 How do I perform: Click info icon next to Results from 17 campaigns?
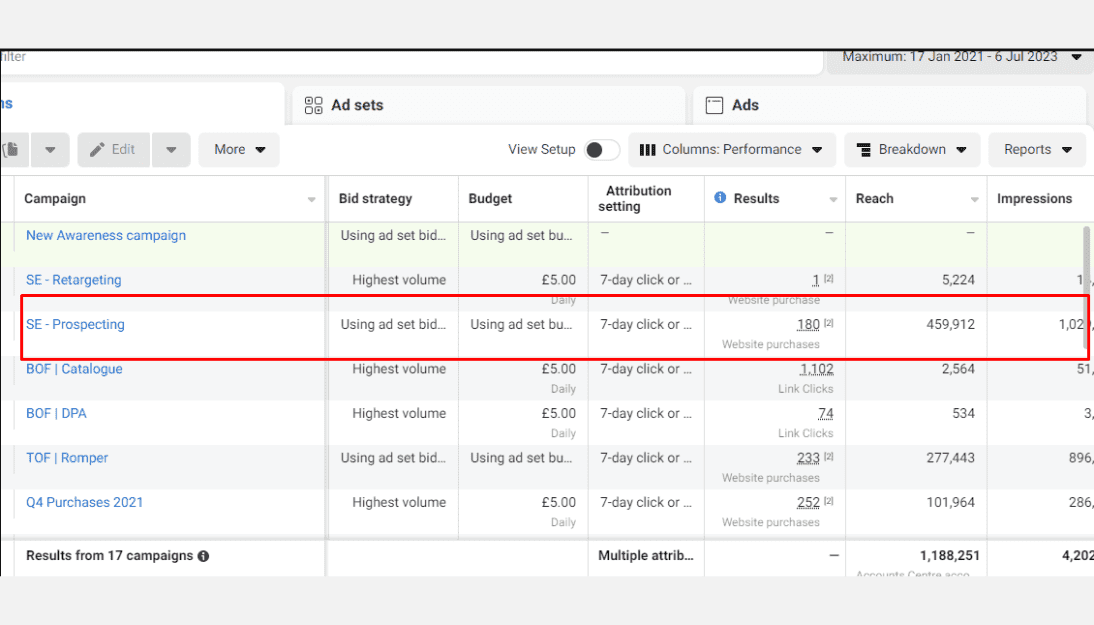tap(204, 556)
